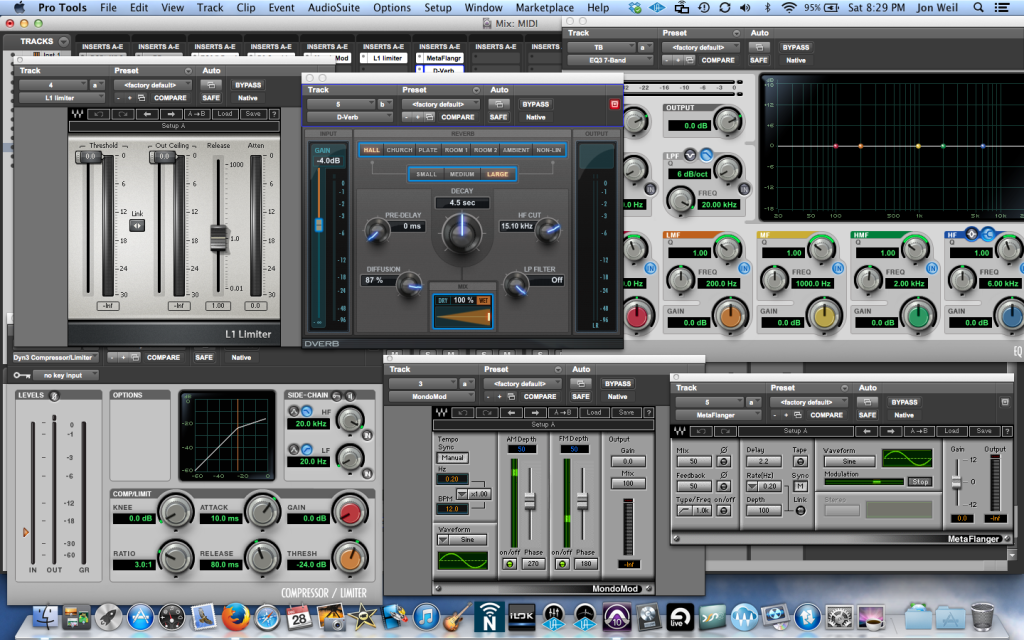Open the AudioSuite menu
This screenshot has width=1024, height=640.
(x=334, y=8)
